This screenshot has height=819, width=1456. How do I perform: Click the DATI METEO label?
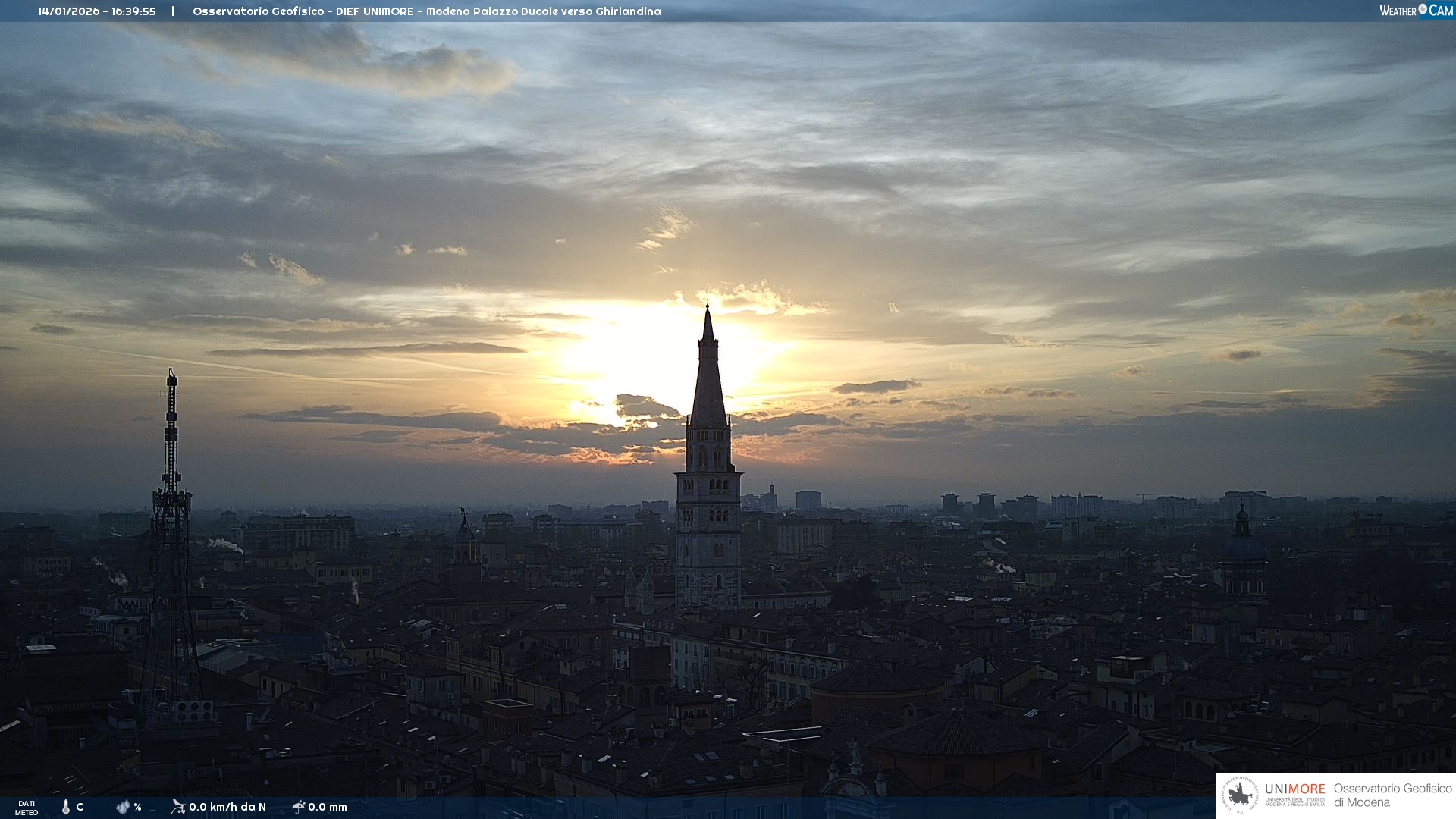[27, 808]
